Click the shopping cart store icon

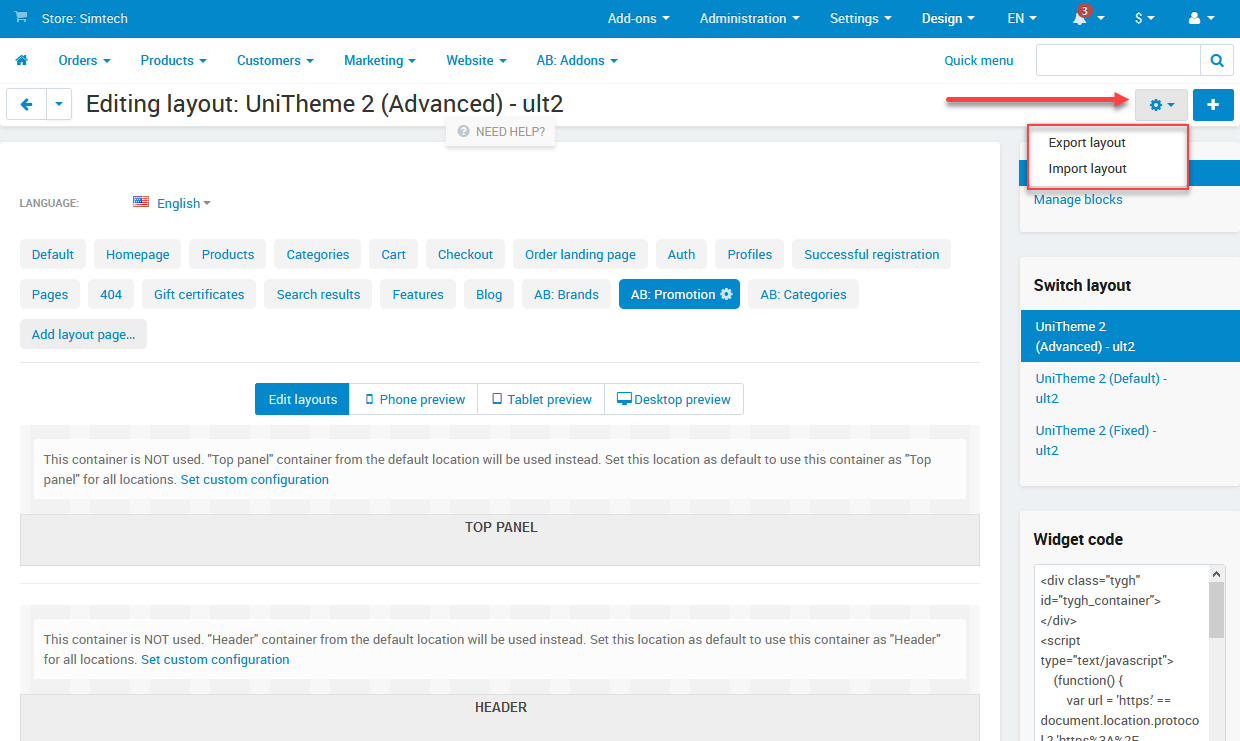(21, 18)
